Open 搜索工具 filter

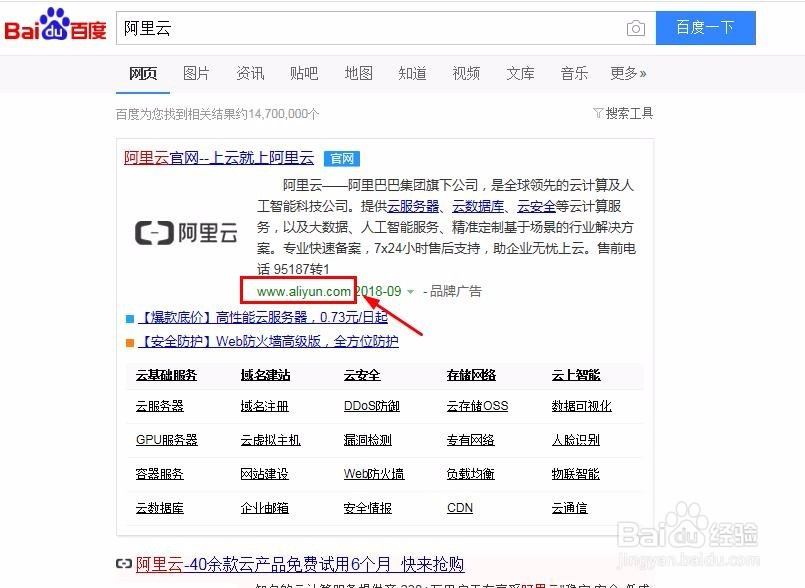coord(623,113)
